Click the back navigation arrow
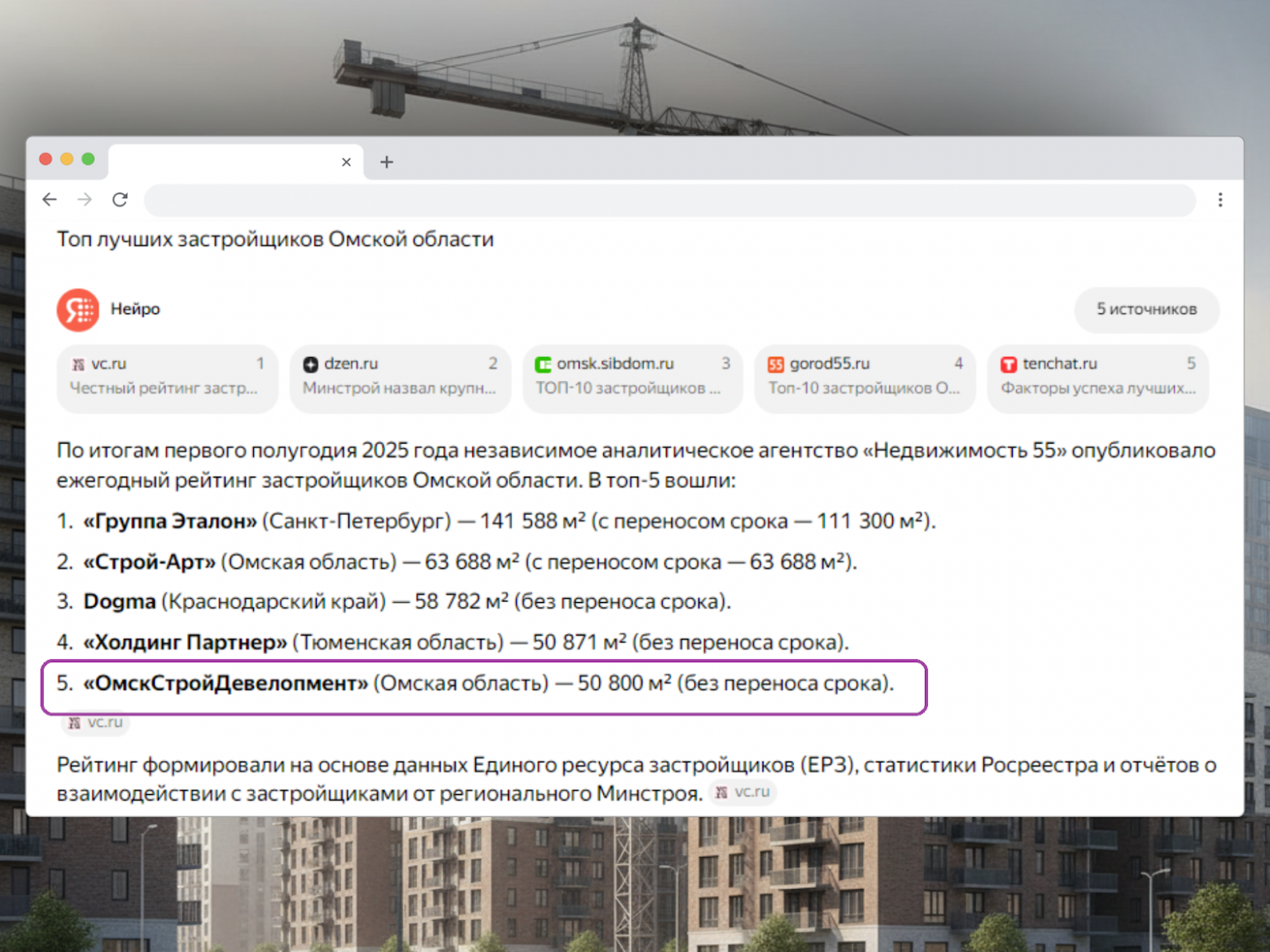The height and width of the screenshot is (952, 1270). 50,199
